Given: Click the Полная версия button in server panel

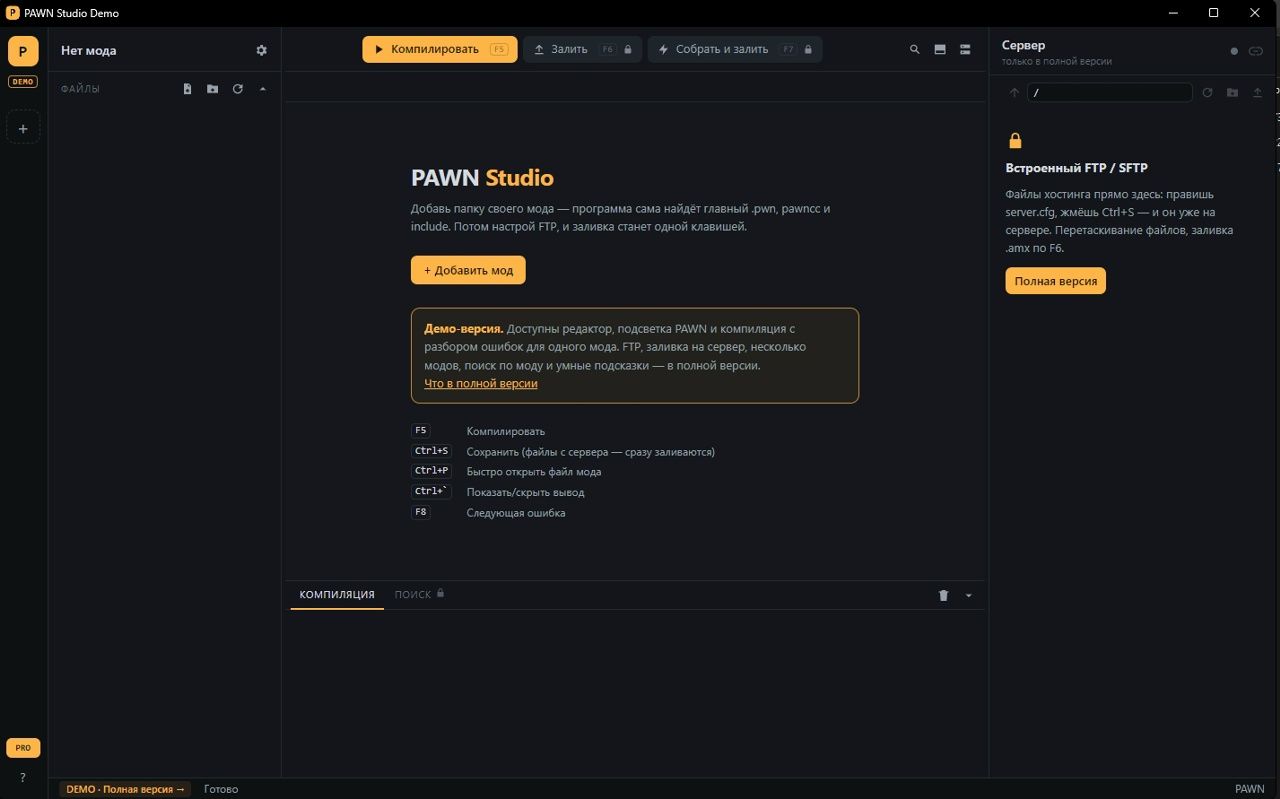Looking at the screenshot, I should [x=1056, y=281].
